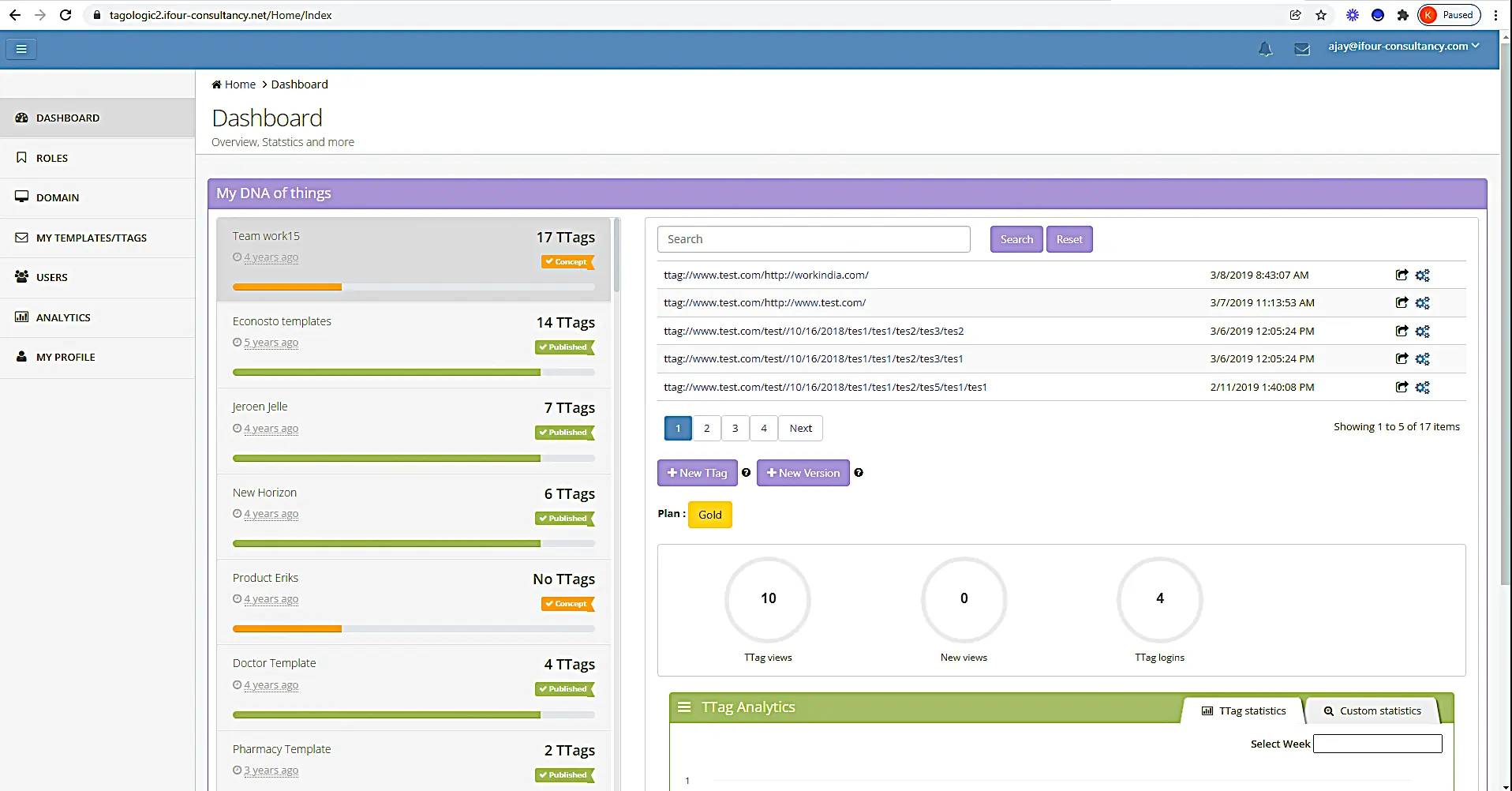Click the Reset button
The width and height of the screenshot is (1512, 791).
1069,239
